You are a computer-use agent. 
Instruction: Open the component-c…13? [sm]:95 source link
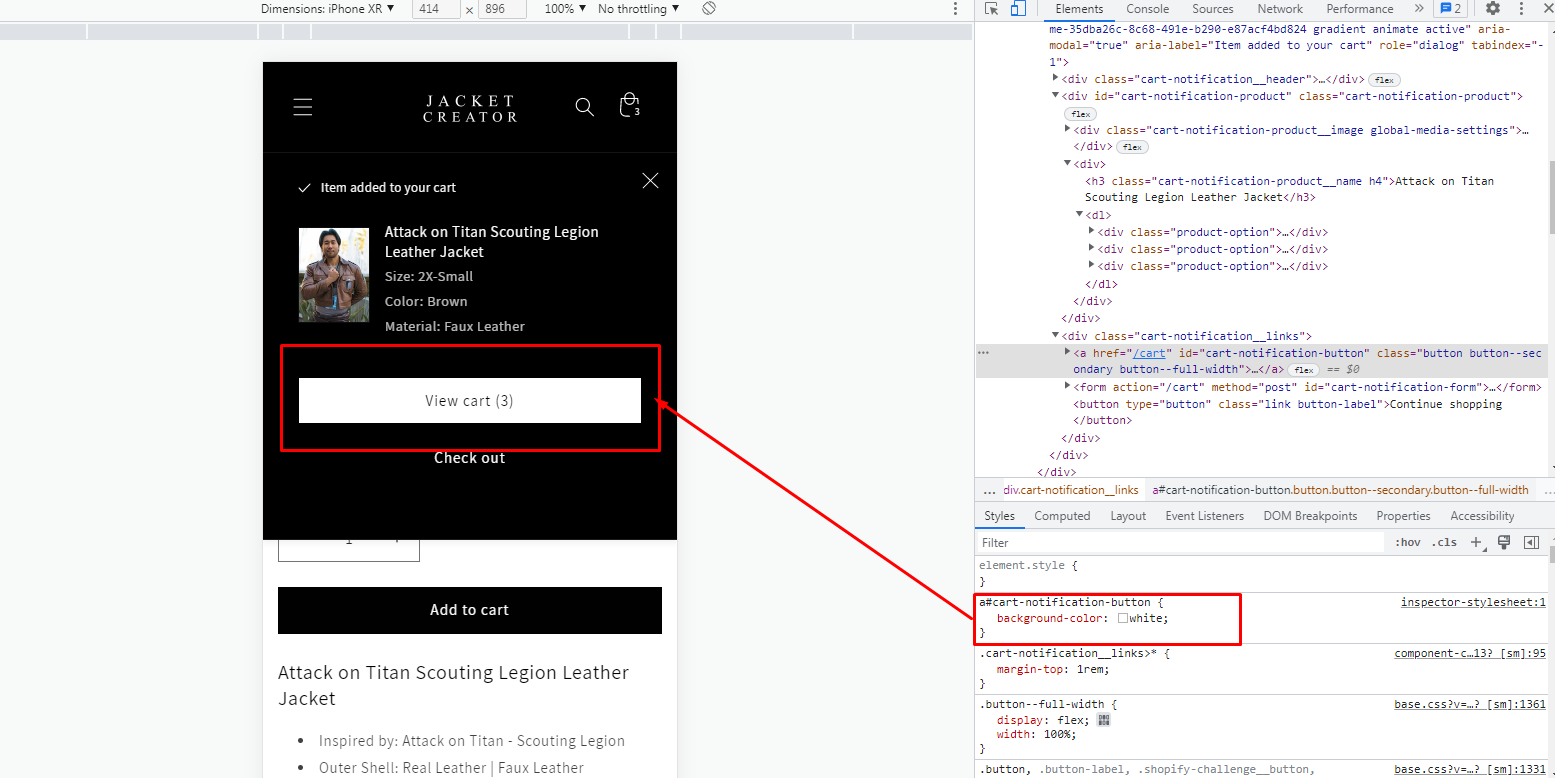pos(1470,654)
